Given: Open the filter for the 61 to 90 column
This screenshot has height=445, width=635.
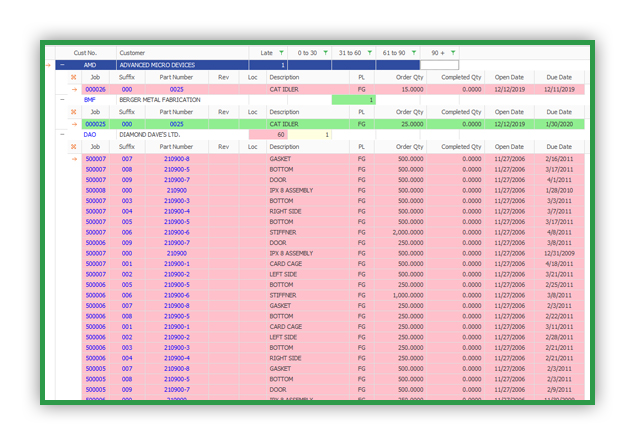Looking at the screenshot, I should pyautogui.click(x=411, y=52).
